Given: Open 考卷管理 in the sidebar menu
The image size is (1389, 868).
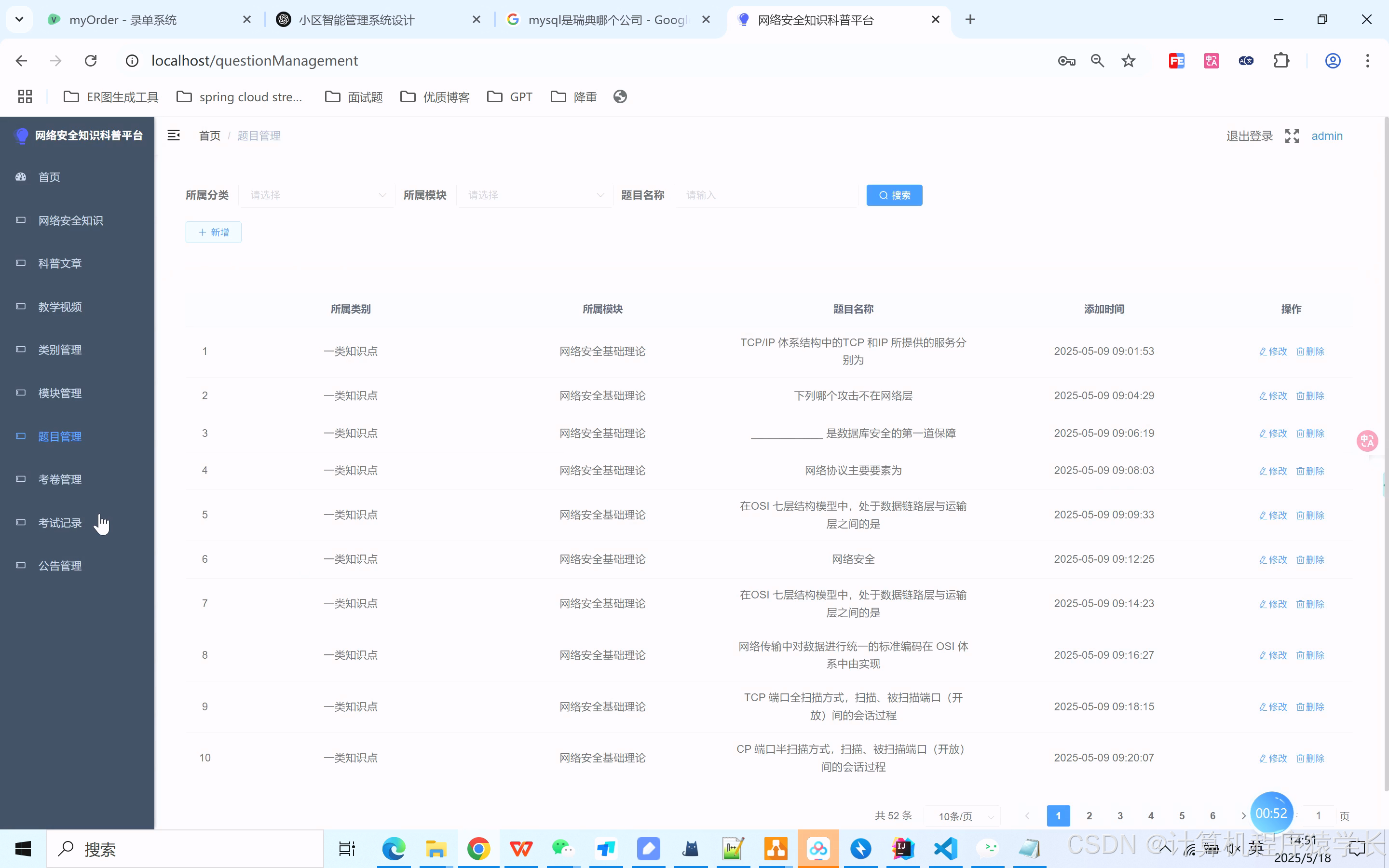Looking at the screenshot, I should click(60, 479).
